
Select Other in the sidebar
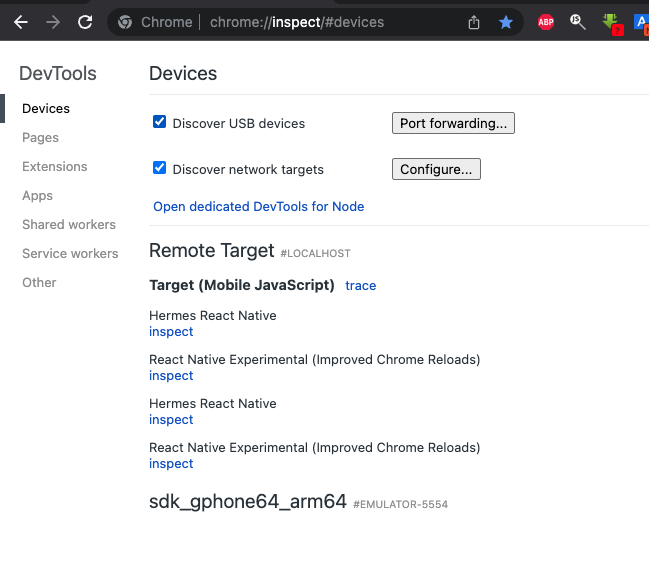click(39, 282)
